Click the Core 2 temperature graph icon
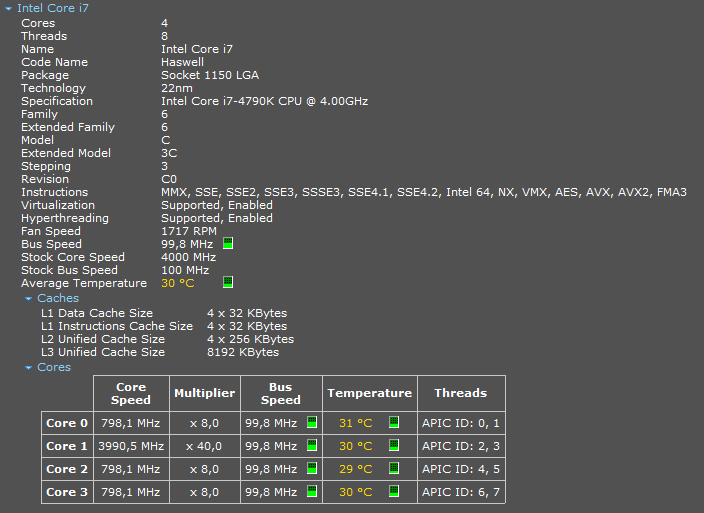The width and height of the screenshot is (704, 513). point(394,468)
